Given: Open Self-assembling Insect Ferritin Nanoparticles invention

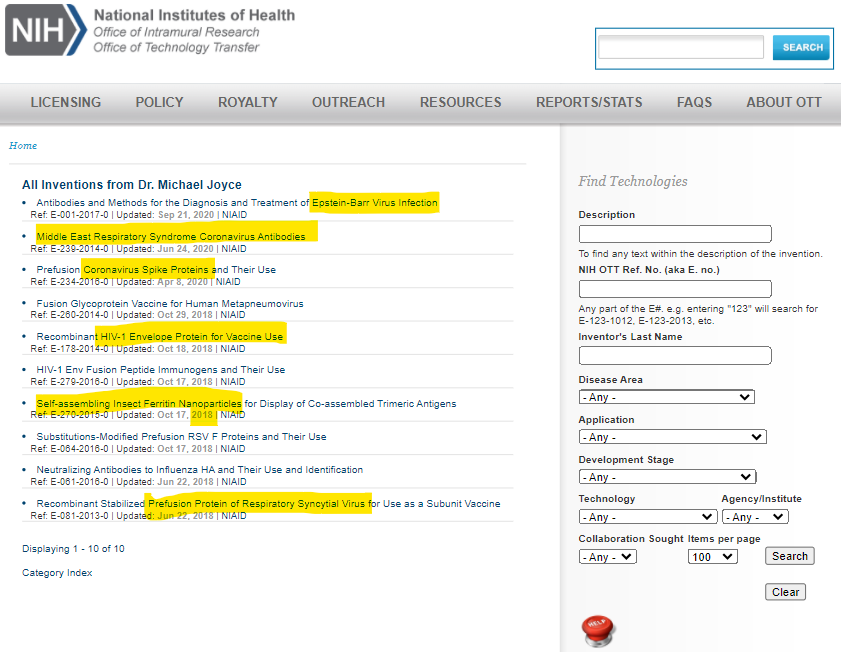Looking at the screenshot, I should click(246, 404).
